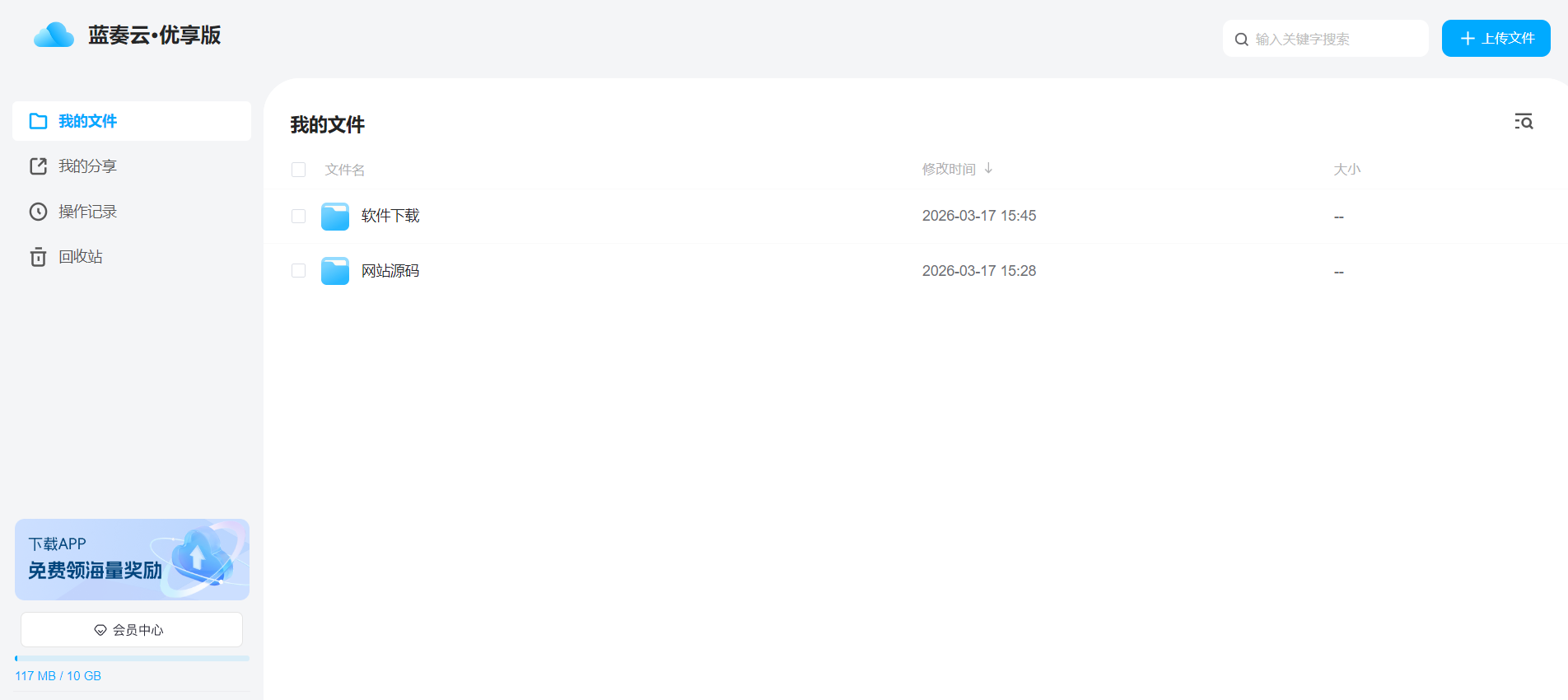Click the blue cloud logo icon

tap(54, 35)
